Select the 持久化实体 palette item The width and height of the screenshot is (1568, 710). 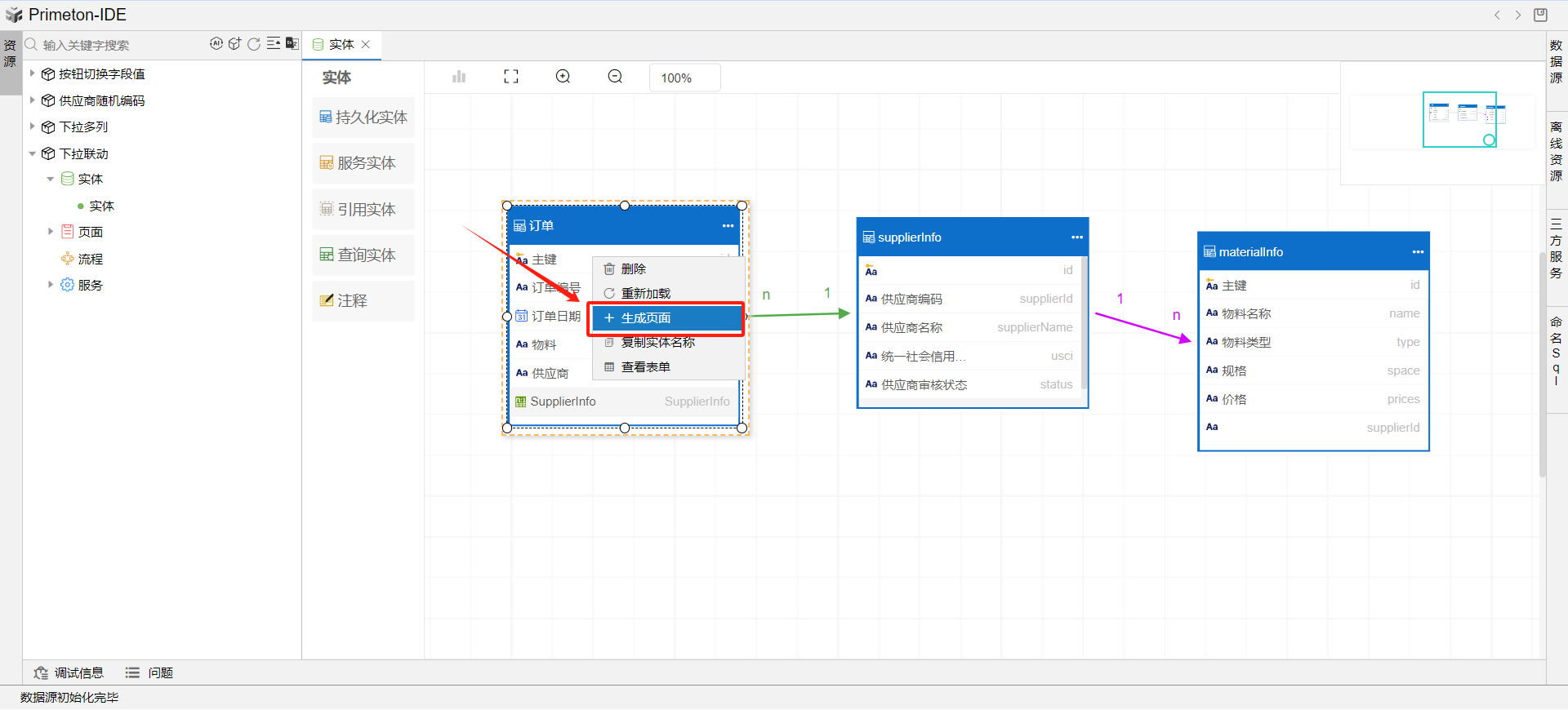coord(363,118)
